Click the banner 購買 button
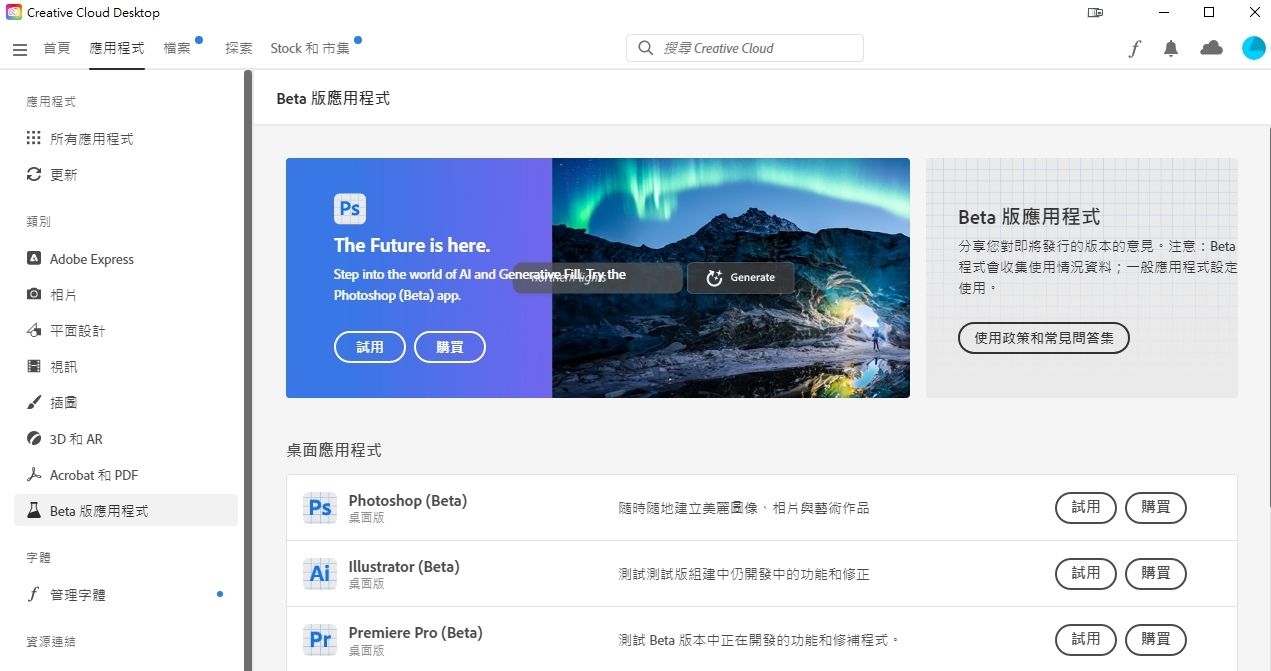Image resolution: width=1271 pixels, height=671 pixels. (450, 347)
